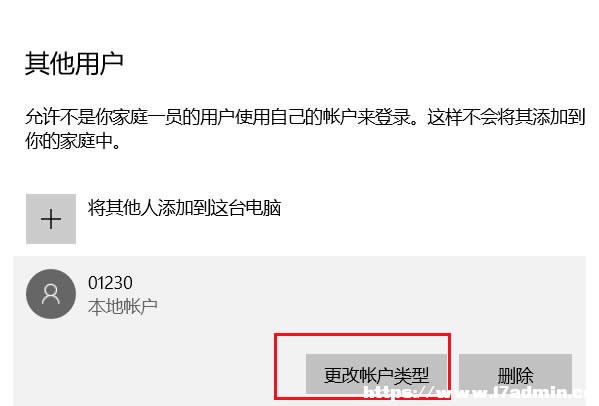The width and height of the screenshot is (599, 406).
Task: Select the account name 01230
Action: (x=110, y=283)
